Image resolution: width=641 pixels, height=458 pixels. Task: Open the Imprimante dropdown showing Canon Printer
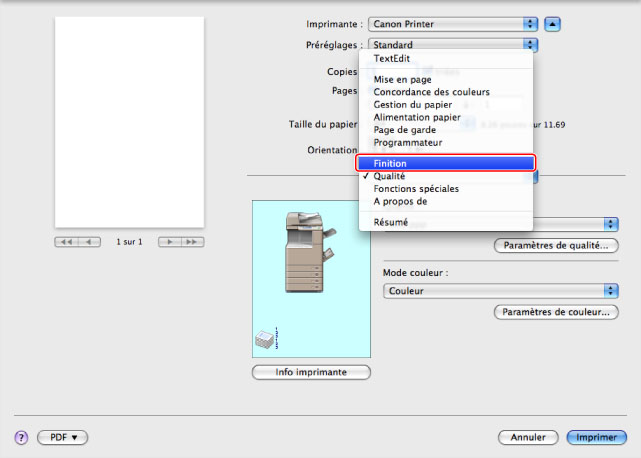click(x=452, y=23)
